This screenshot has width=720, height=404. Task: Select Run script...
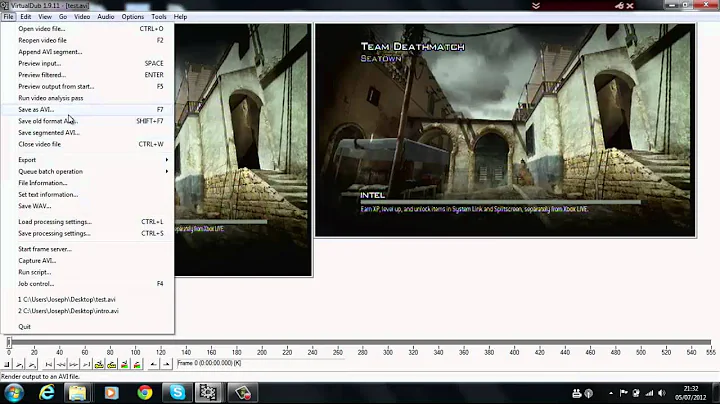click(87, 272)
